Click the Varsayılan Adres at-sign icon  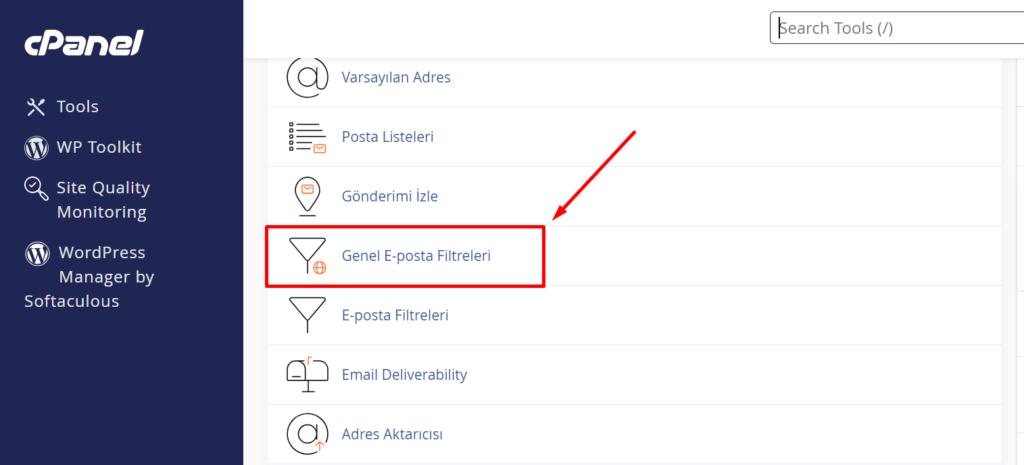point(307,78)
